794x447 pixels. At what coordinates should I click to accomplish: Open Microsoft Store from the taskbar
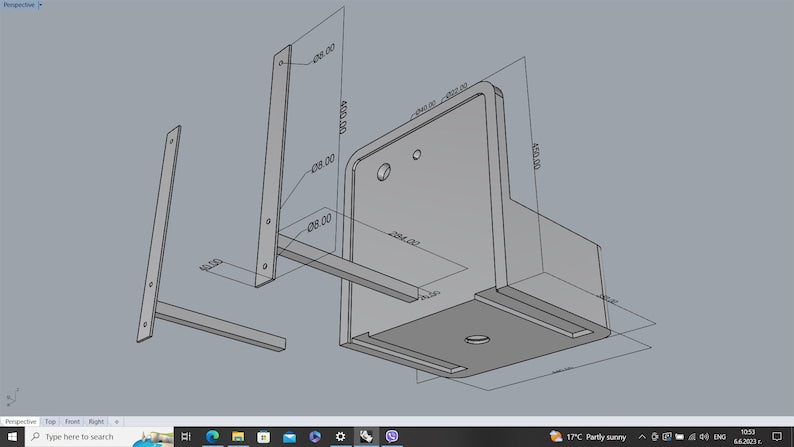click(x=263, y=436)
